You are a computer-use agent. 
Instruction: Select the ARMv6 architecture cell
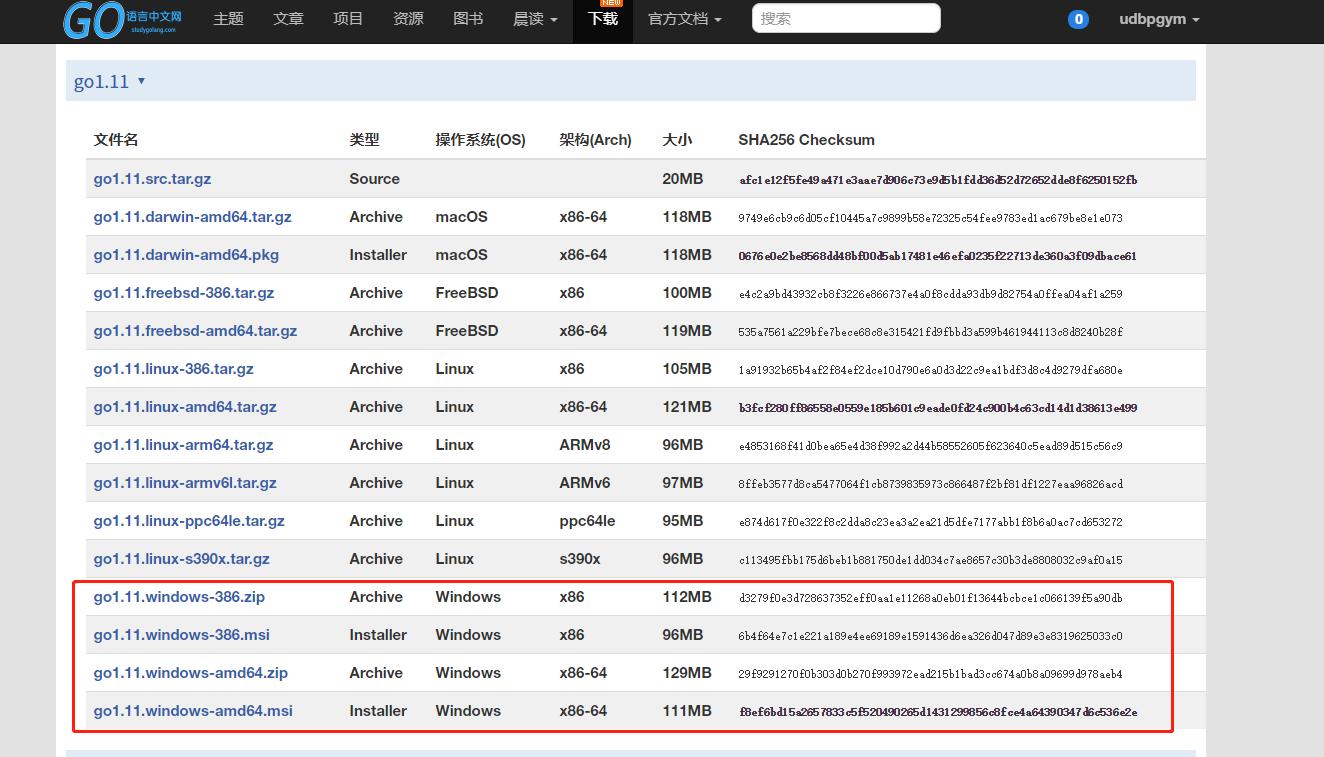coord(585,483)
